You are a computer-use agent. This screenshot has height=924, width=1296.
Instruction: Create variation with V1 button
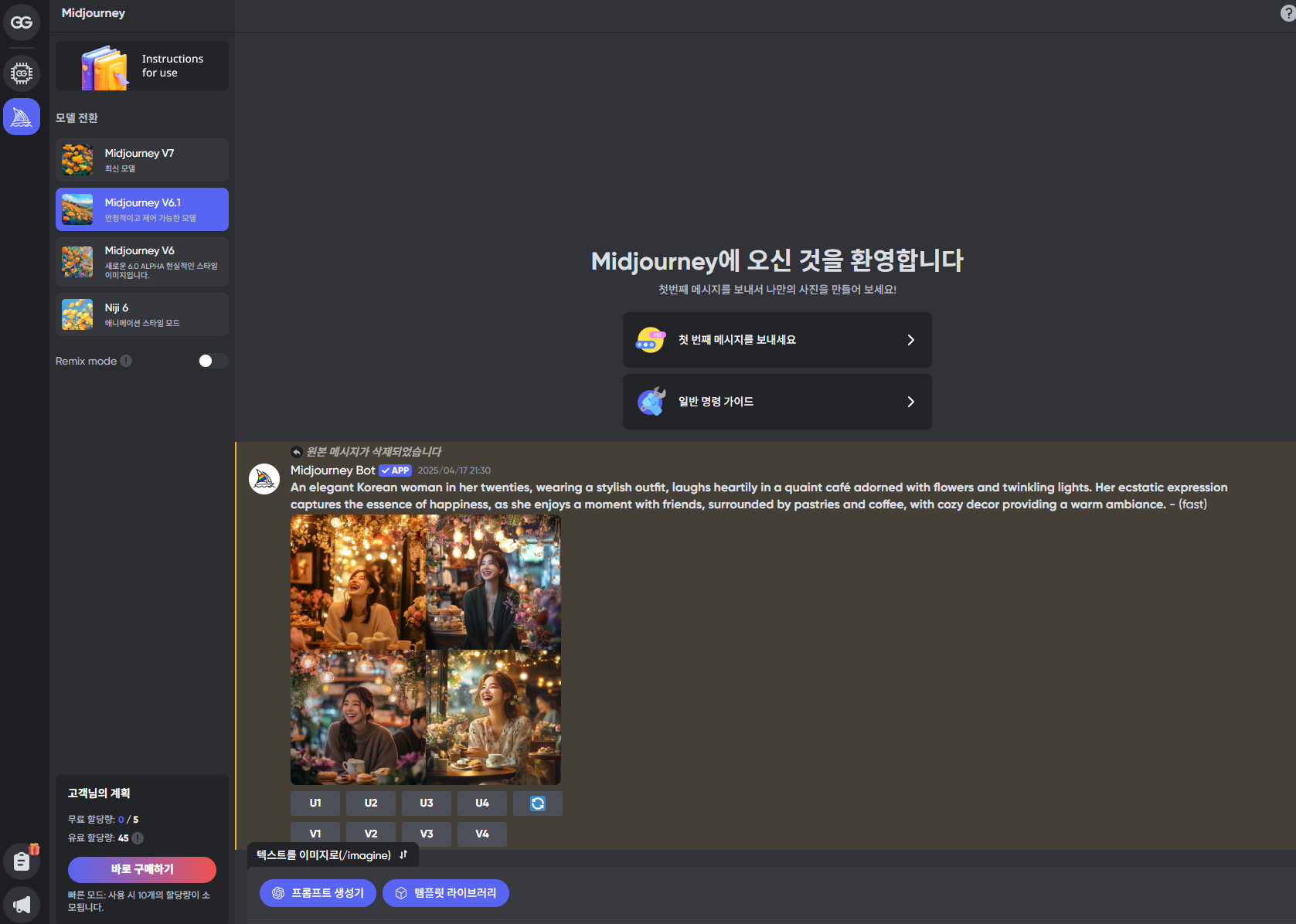coord(315,834)
